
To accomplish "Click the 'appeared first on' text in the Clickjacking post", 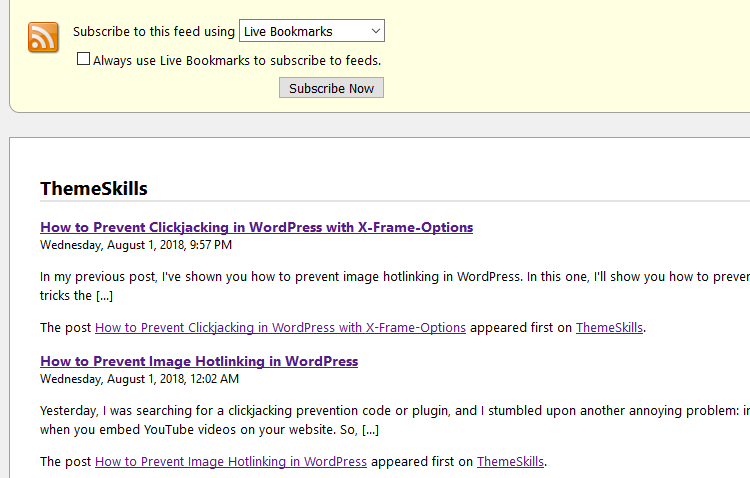I will [521, 328].
